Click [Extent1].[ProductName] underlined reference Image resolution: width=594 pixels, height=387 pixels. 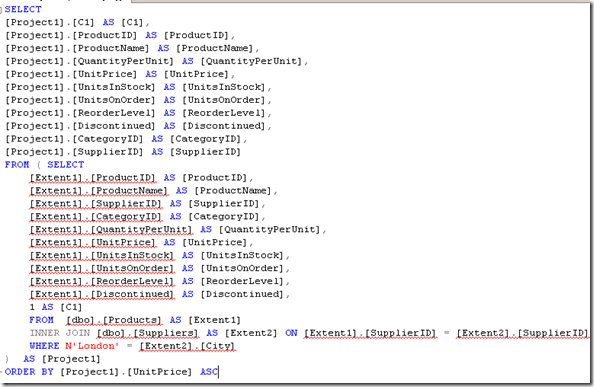coord(98,191)
